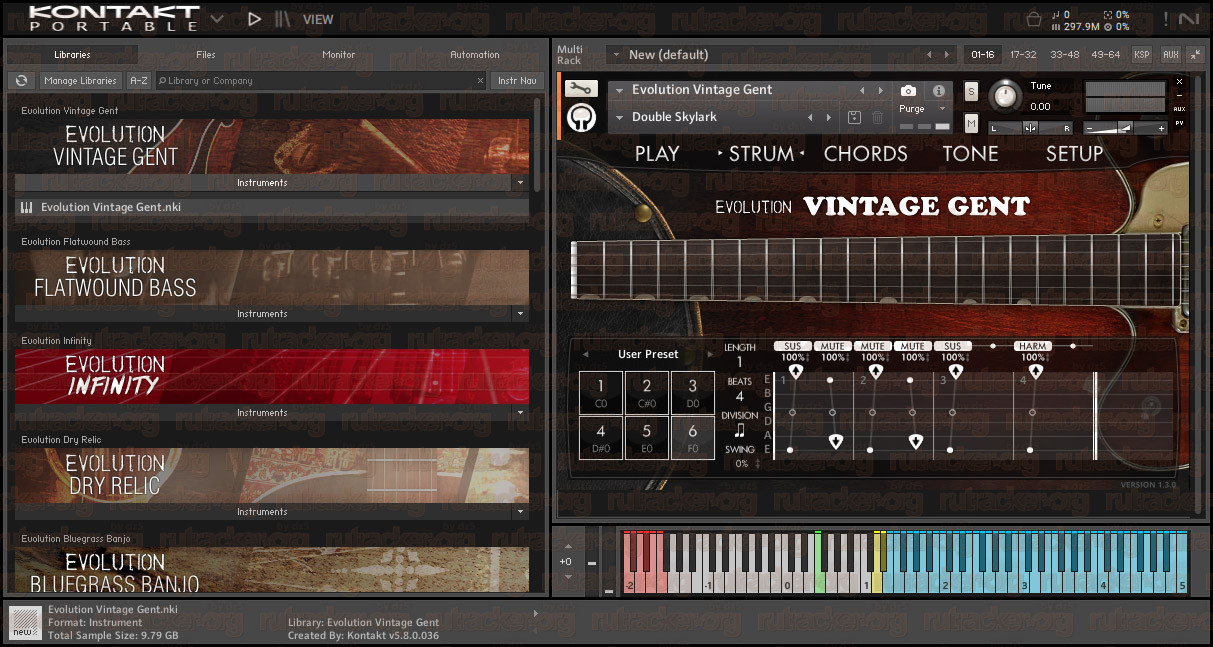
Task: Change the DIVISION note icon
Action: coord(740,430)
